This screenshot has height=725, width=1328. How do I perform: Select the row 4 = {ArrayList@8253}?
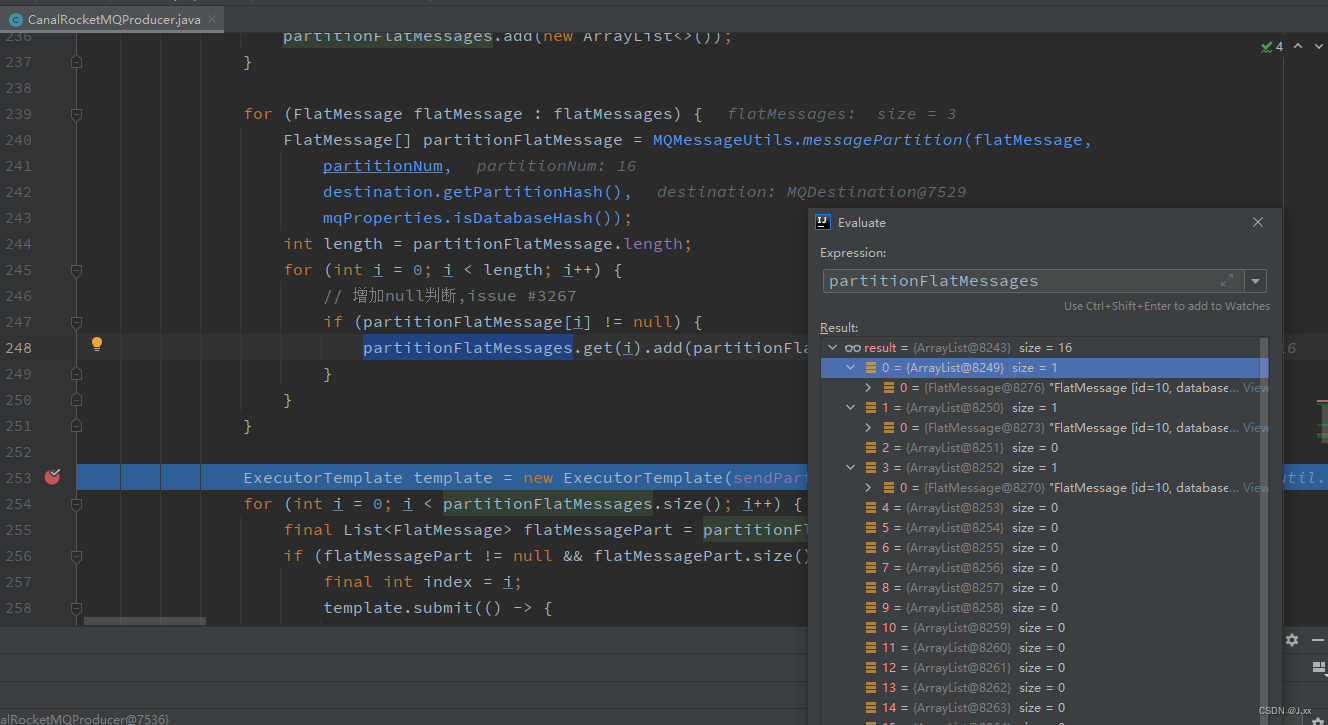pos(1039,507)
